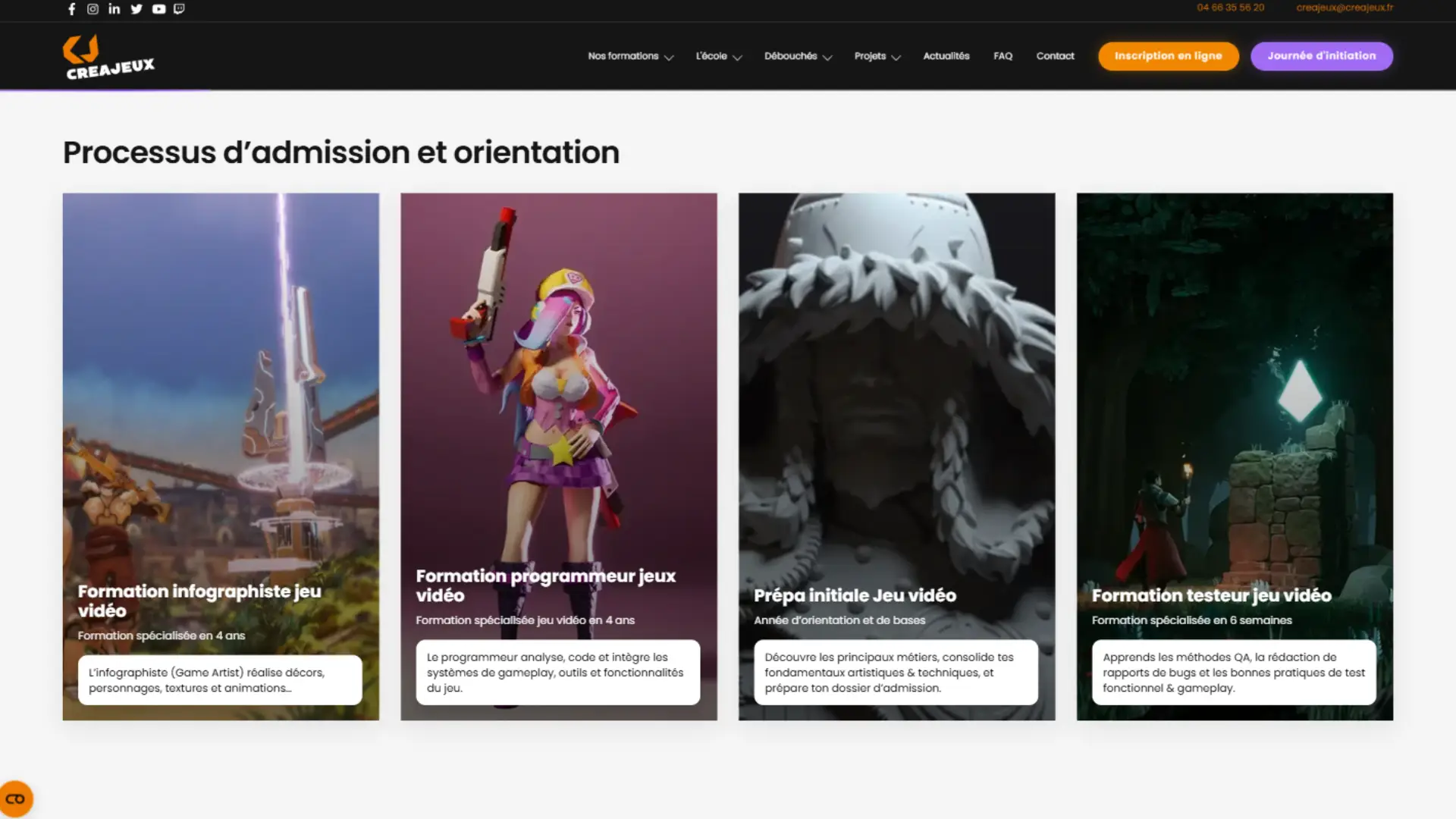1456x819 pixels.
Task: Open the Facebook social icon
Action: (x=72, y=9)
